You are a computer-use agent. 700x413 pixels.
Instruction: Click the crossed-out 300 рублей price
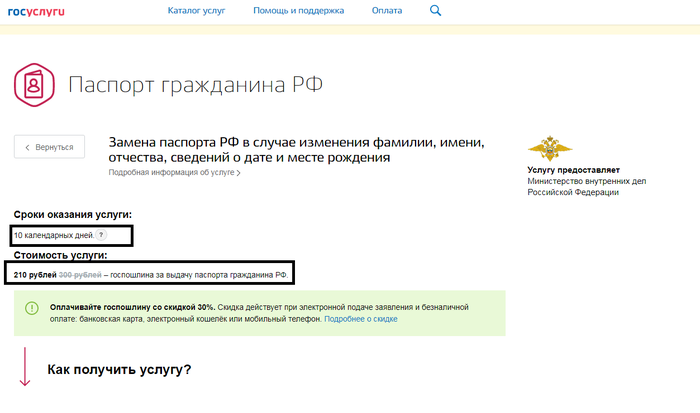[79, 273]
